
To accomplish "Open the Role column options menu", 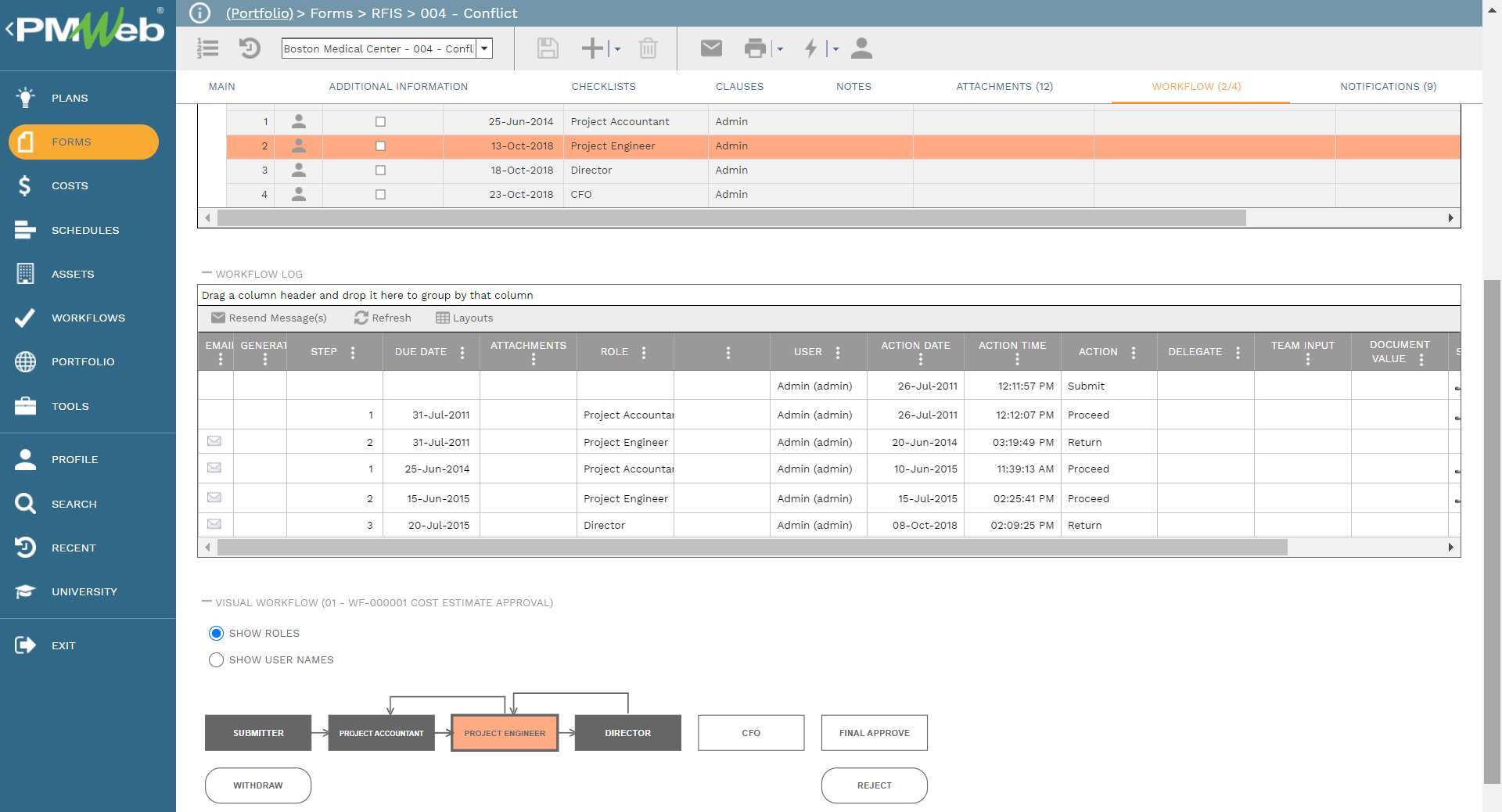I will pos(644,352).
